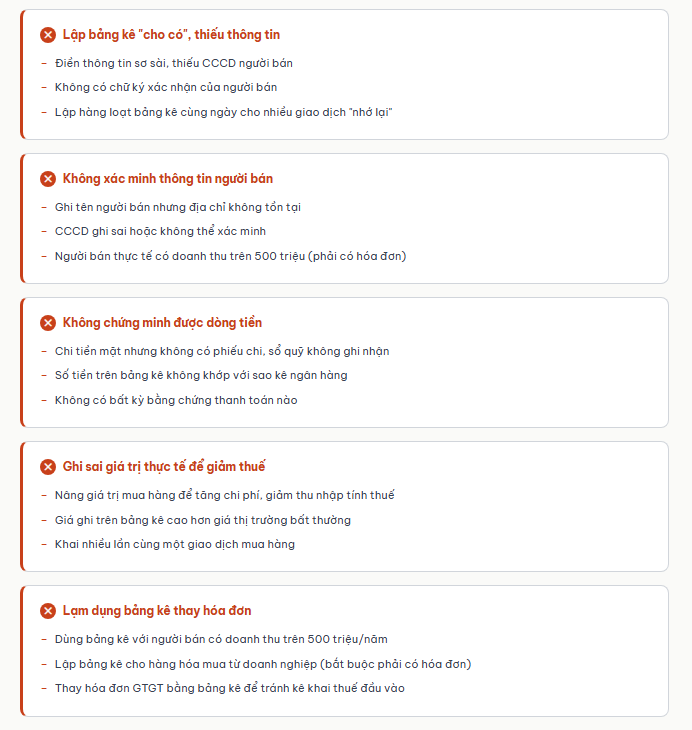692x730 pixels.
Task: Click the X icon by "Ghi sai giá trị thực tế"
Action: [x=48, y=467]
